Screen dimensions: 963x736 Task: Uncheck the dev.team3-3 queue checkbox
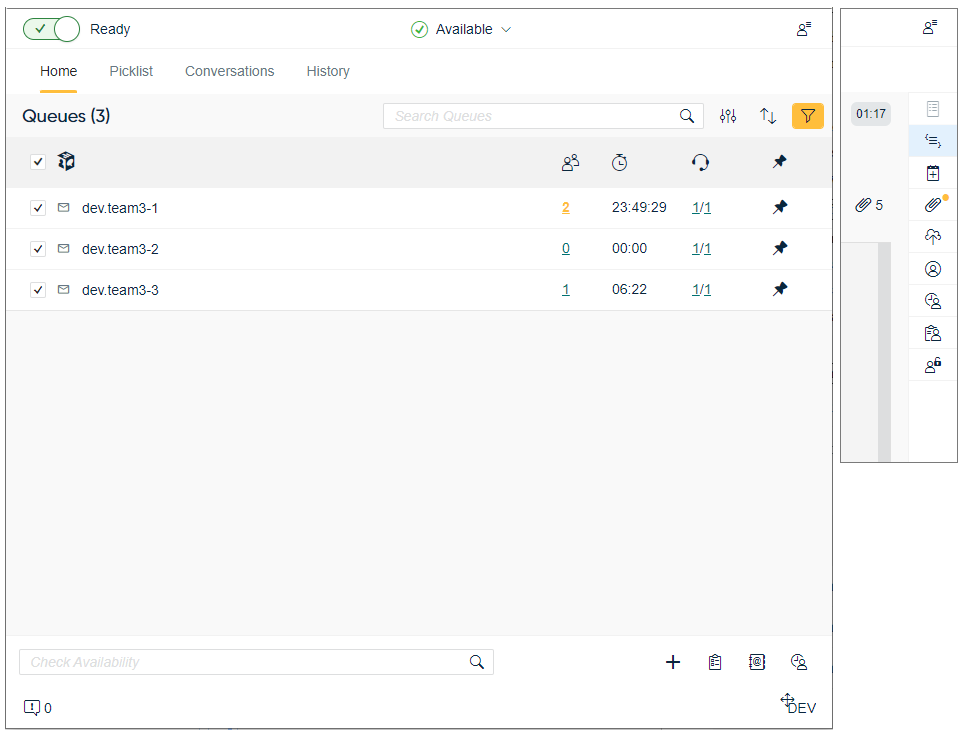[x=38, y=290]
